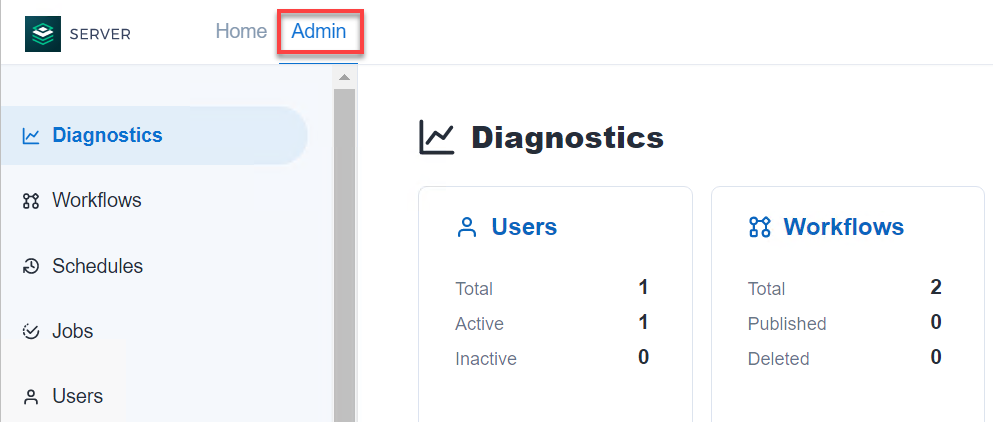Click the Workflows nodes icon in sidebar
This screenshot has height=422, width=993.
tap(31, 201)
